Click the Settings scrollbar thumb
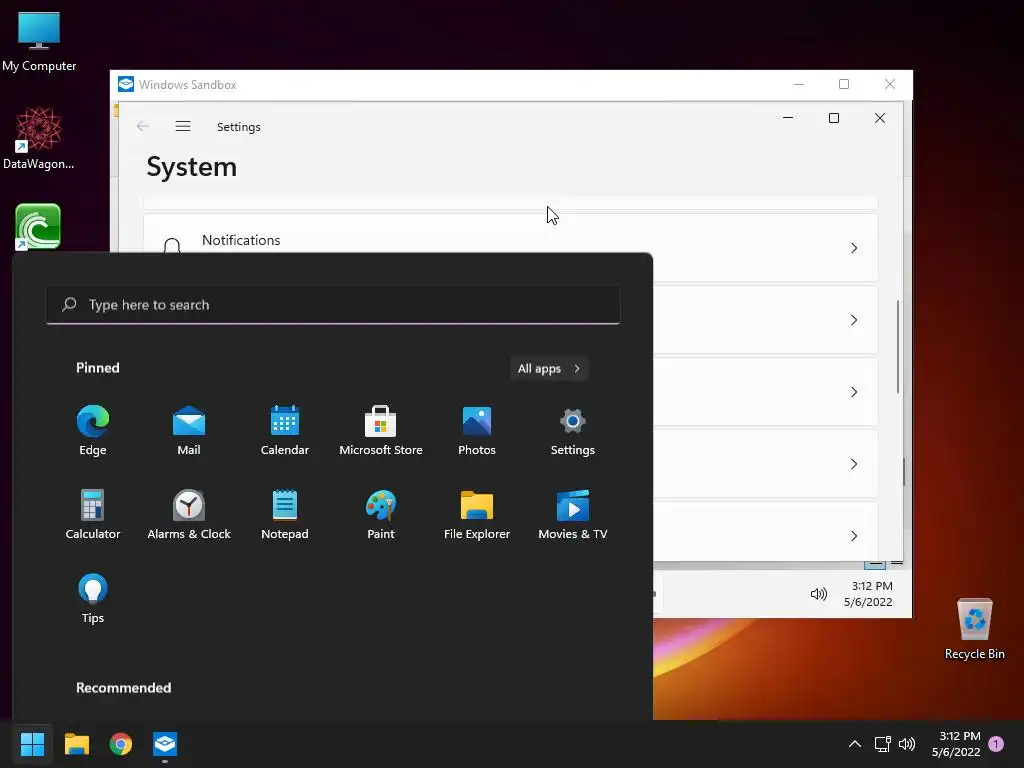Viewport: 1024px width, 768px height. tap(898, 347)
